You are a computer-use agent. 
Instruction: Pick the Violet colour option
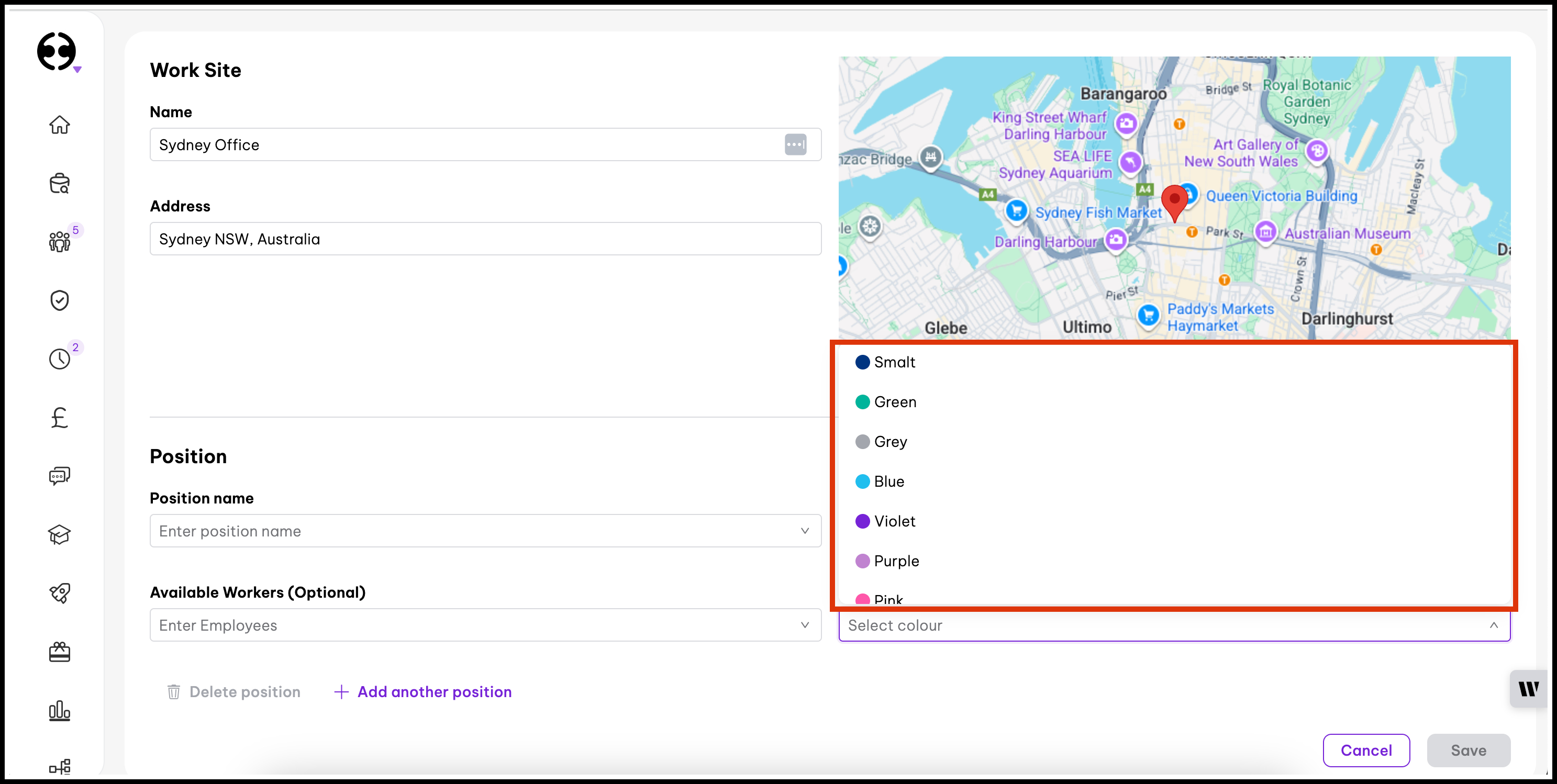click(894, 521)
